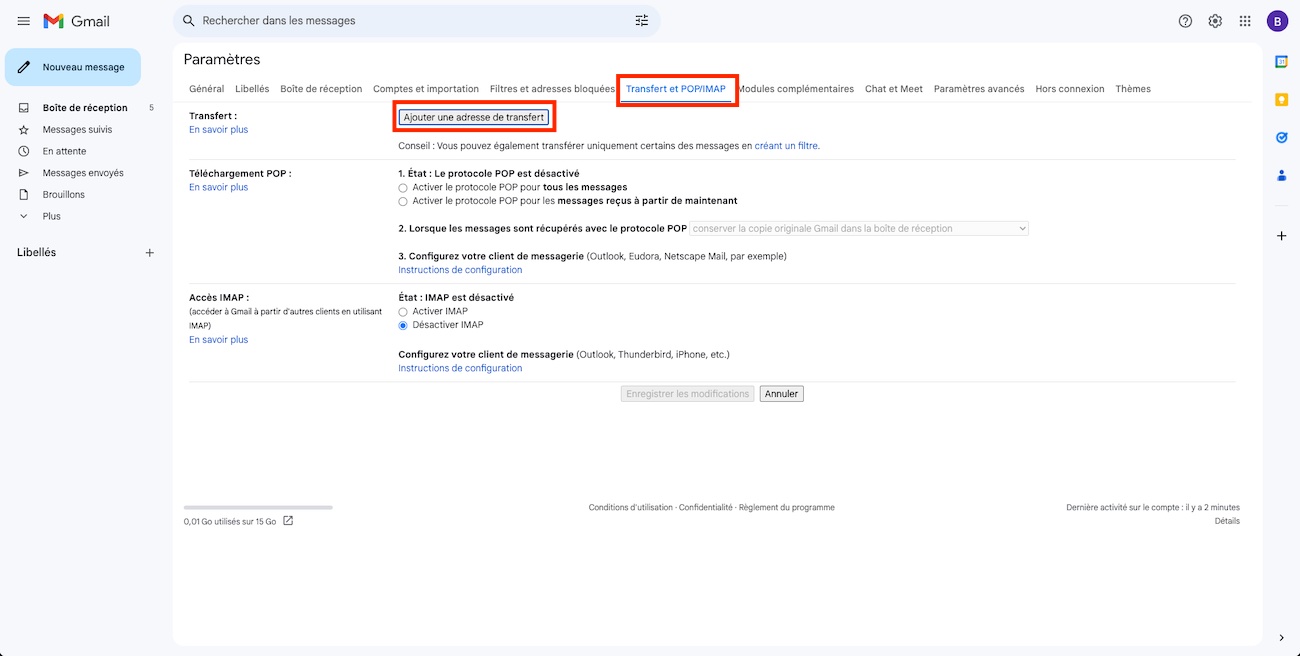Viewport: 1300px width, 656px height.
Task: Select Désactiver IMAP radio button
Action: coord(403,325)
